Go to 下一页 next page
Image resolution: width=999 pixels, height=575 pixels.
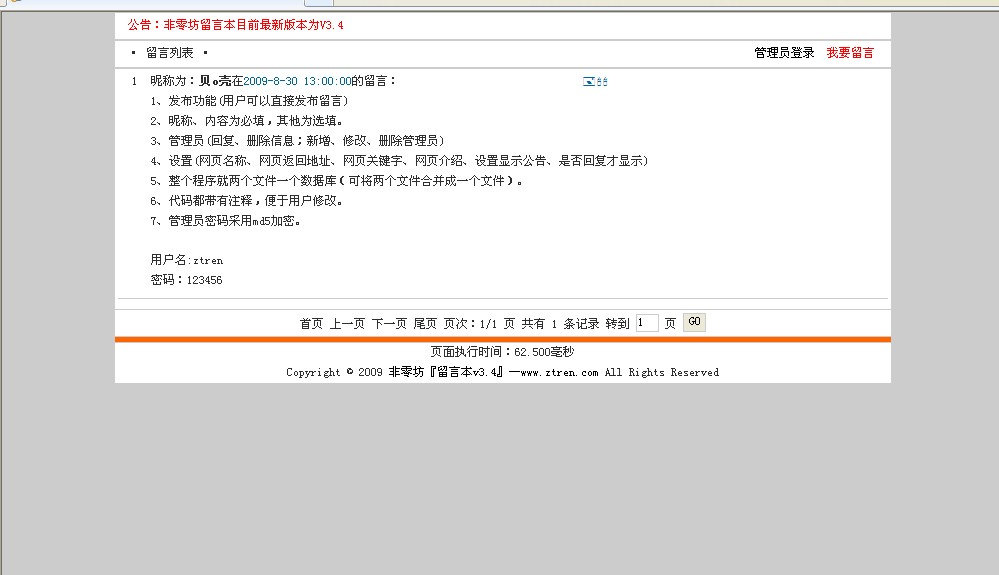(389, 323)
